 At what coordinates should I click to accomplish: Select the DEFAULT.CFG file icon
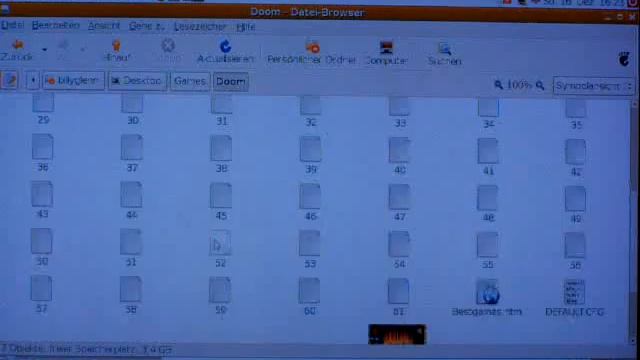[574, 292]
